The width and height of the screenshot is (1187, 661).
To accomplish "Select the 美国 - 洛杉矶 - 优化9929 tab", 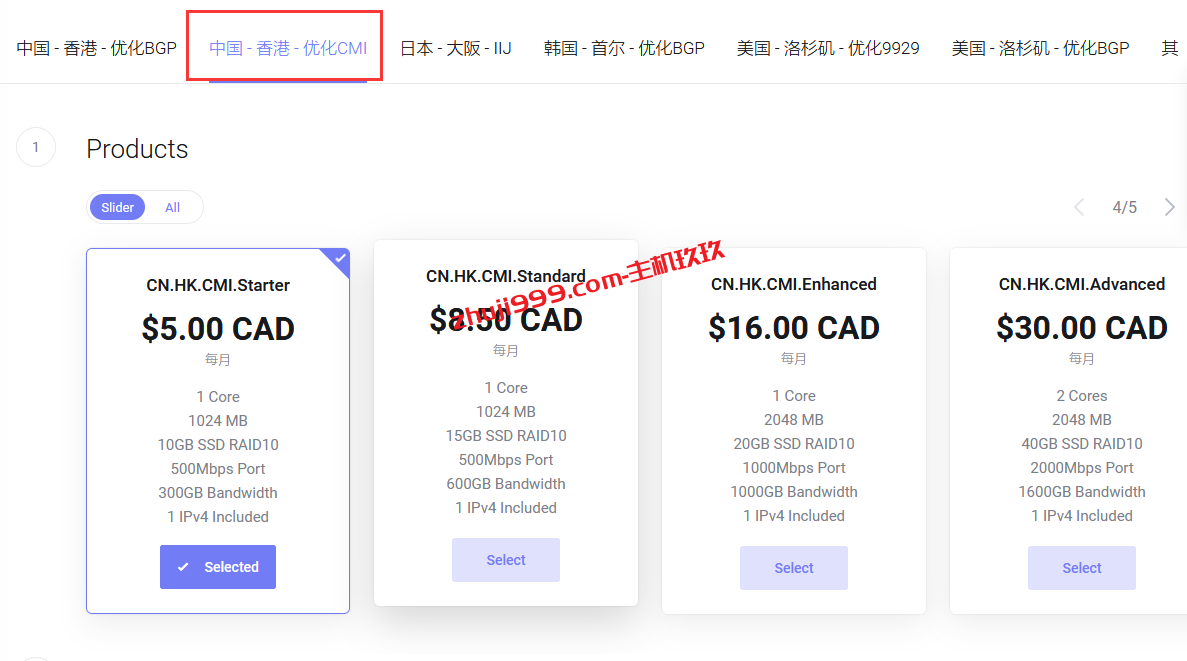I will pos(828,48).
